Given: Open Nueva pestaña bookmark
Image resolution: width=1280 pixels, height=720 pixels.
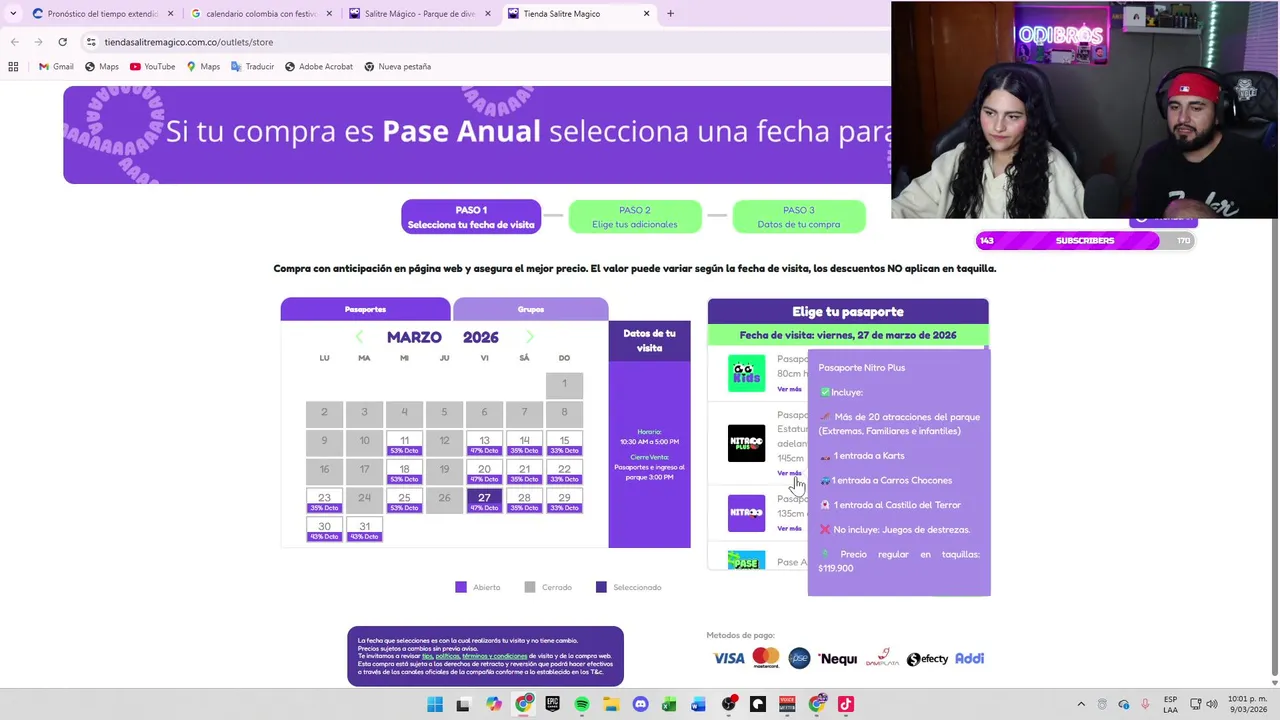Looking at the screenshot, I should click(397, 67).
